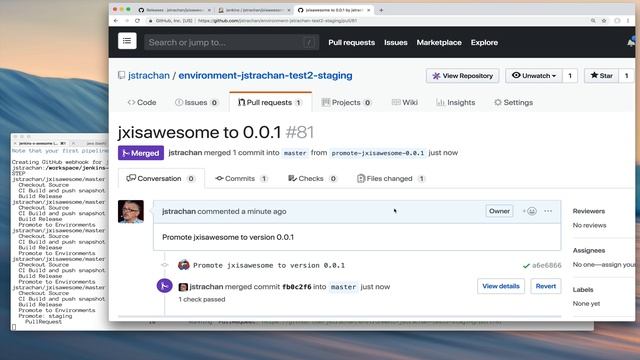The height and width of the screenshot is (360, 640).
Task: Switch to the first browser tab Releases
Action: point(174,10)
